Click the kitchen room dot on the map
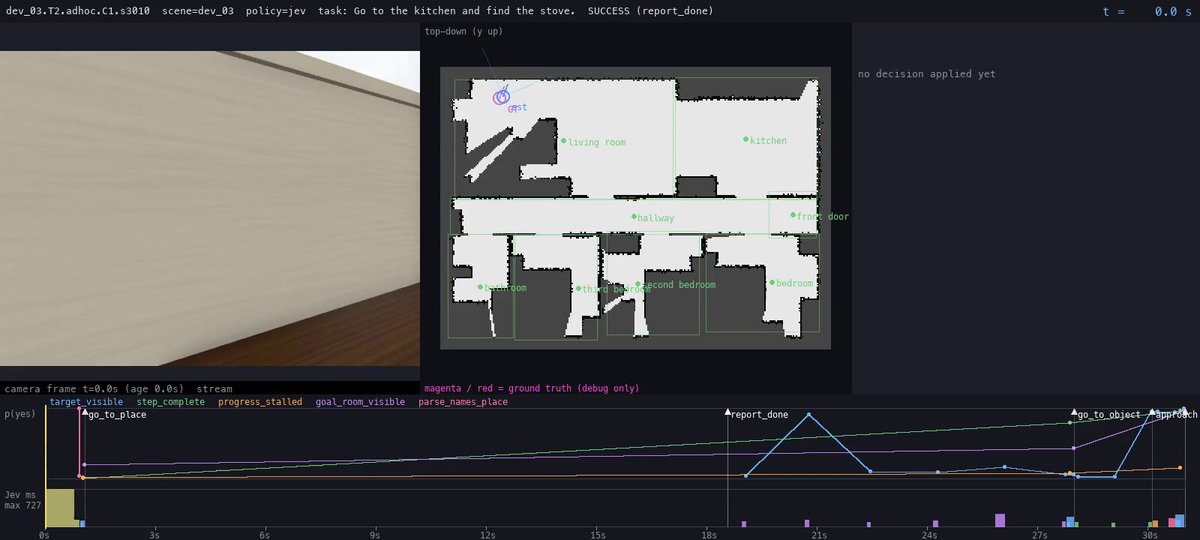This screenshot has width=1200, height=540. (746, 139)
